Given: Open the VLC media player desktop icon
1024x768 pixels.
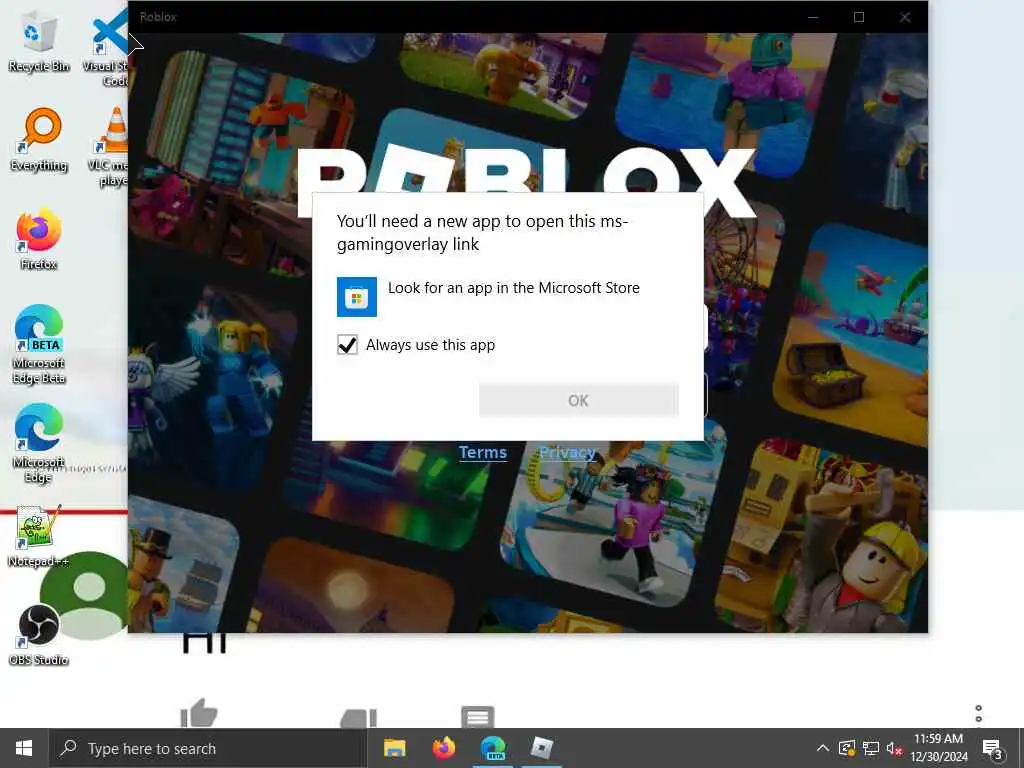Looking at the screenshot, I should click(x=111, y=146).
